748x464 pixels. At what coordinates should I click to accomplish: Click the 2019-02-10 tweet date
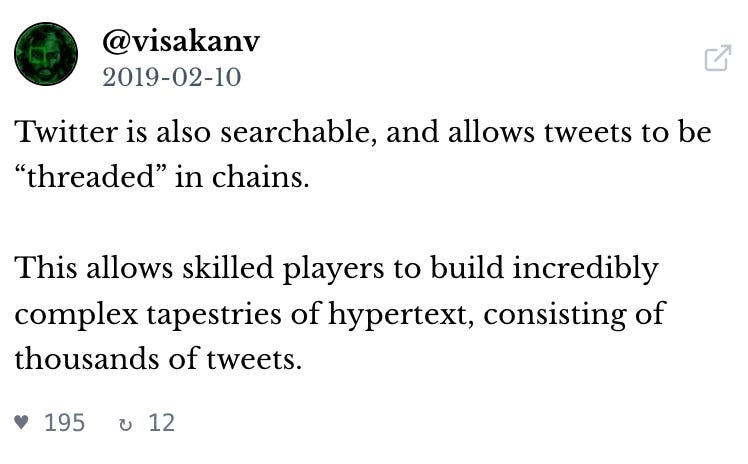click(171, 77)
